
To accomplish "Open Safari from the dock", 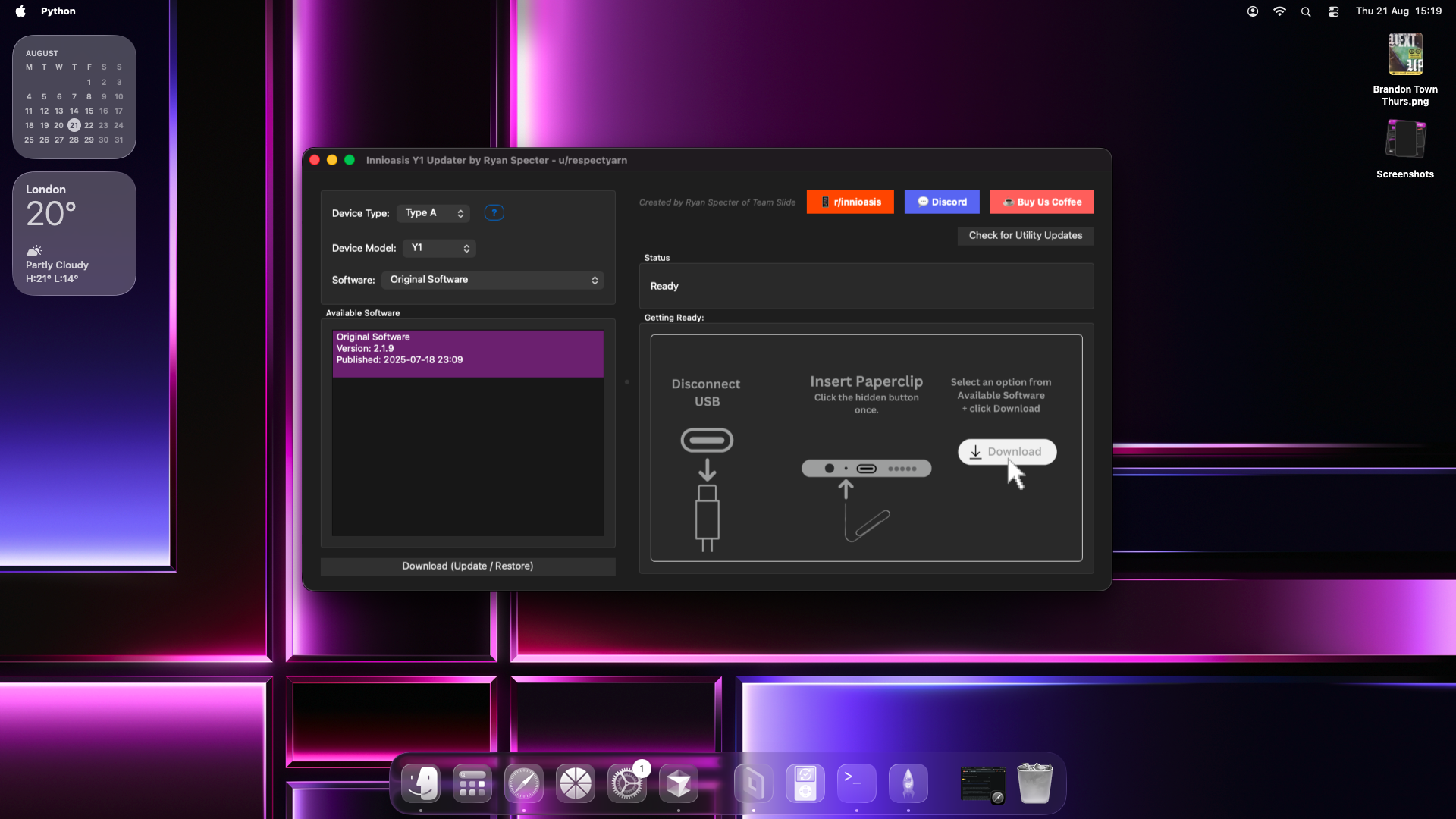I will coord(524,783).
